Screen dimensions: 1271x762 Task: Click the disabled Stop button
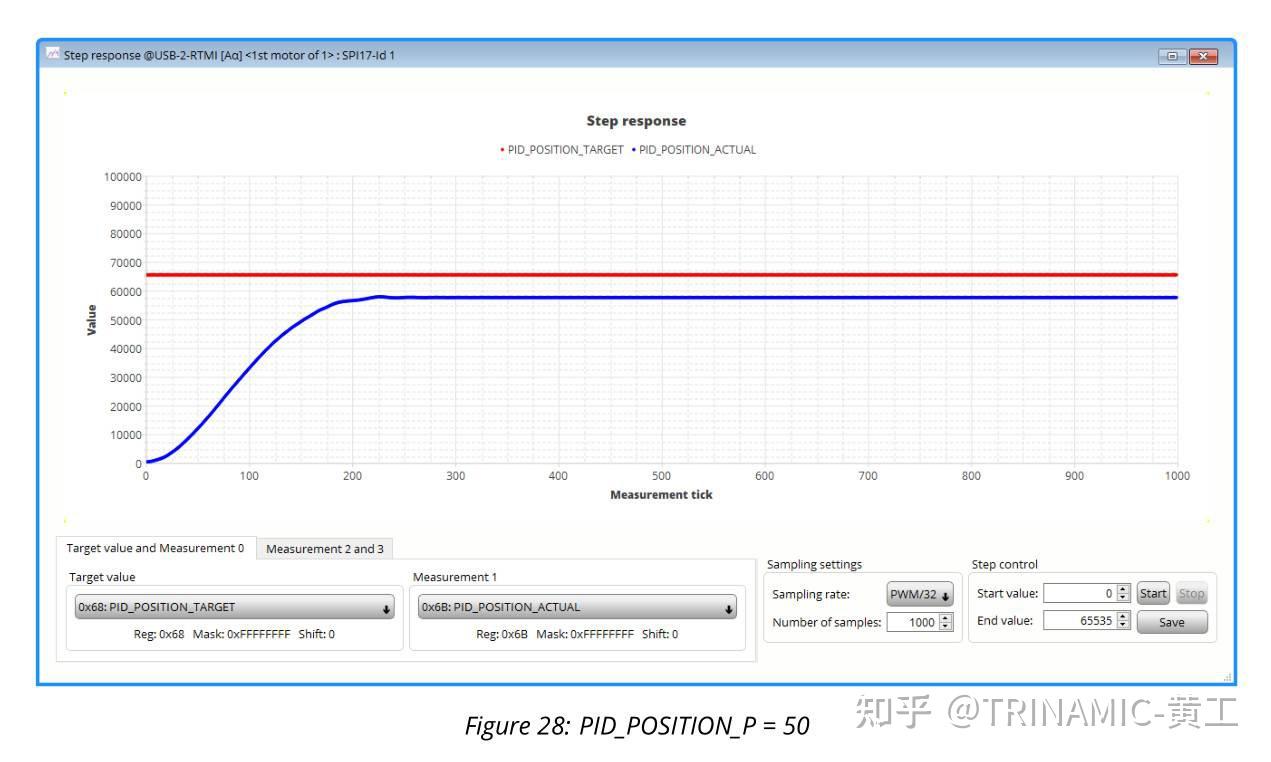1191,593
